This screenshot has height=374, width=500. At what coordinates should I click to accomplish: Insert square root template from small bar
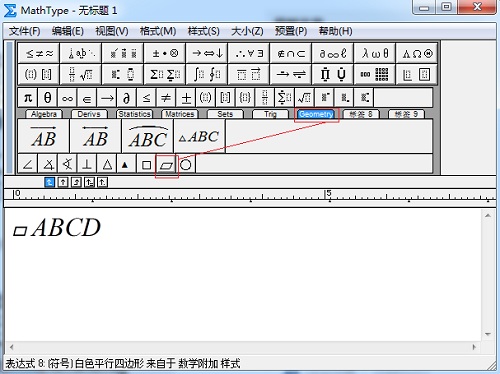click(x=304, y=98)
